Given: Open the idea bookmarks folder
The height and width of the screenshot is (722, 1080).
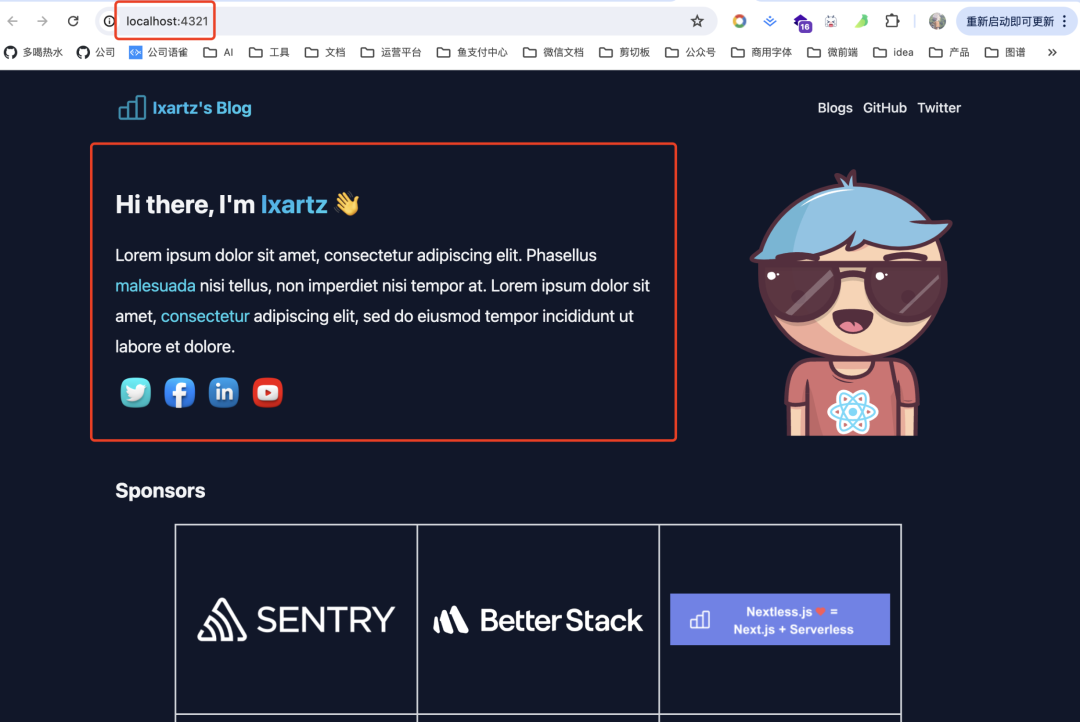Looking at the screenshot, I should click(x=893, y=52).
